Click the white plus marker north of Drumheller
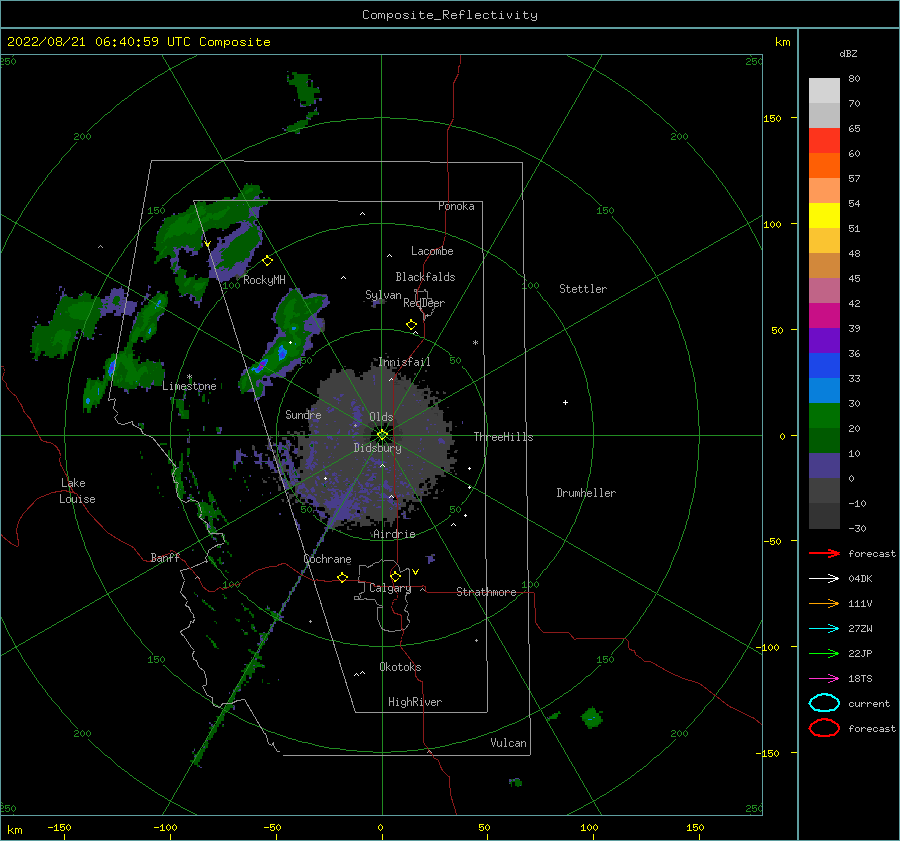 pyautogui.click(x=565, y=402)
